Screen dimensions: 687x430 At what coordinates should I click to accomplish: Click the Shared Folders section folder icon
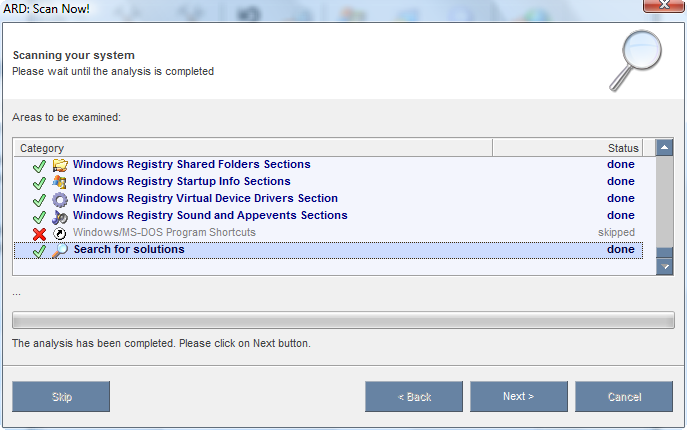click(60, 165)
